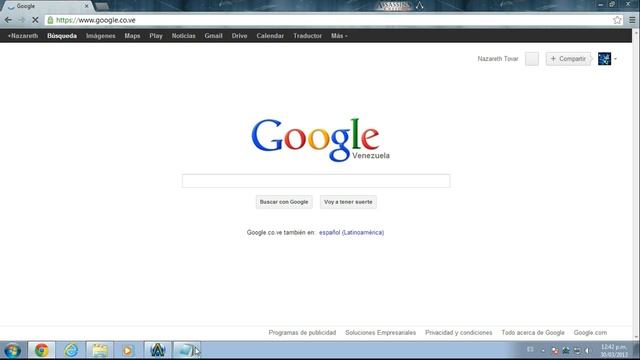The height and width of the screenshot is (360, 640).
Task: Click the Nazareth Tovar name
Action: click(498, 59)
